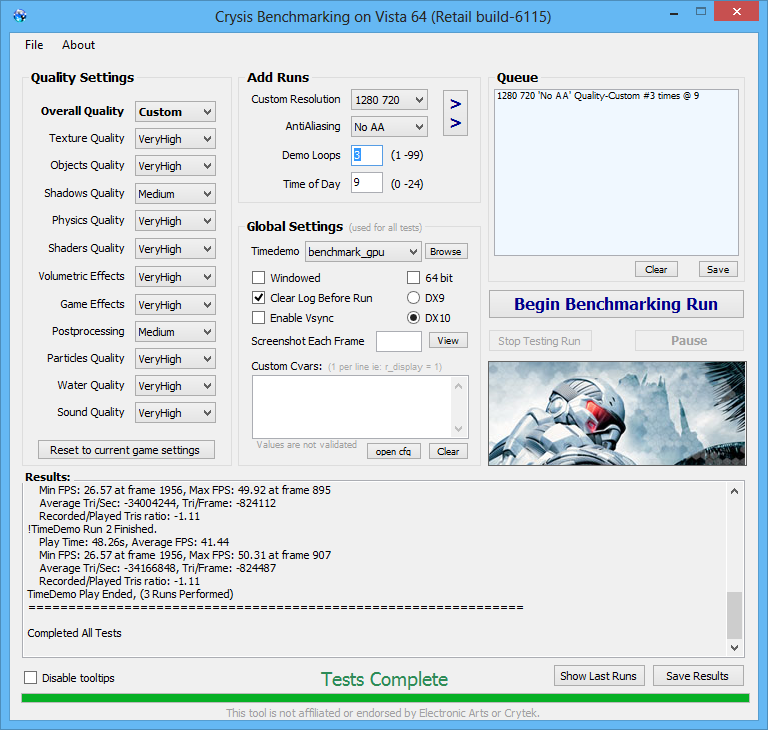Expand the Objects Quality dropdown
This screenshot has height=730, width=768.
(x=175, y=166)
